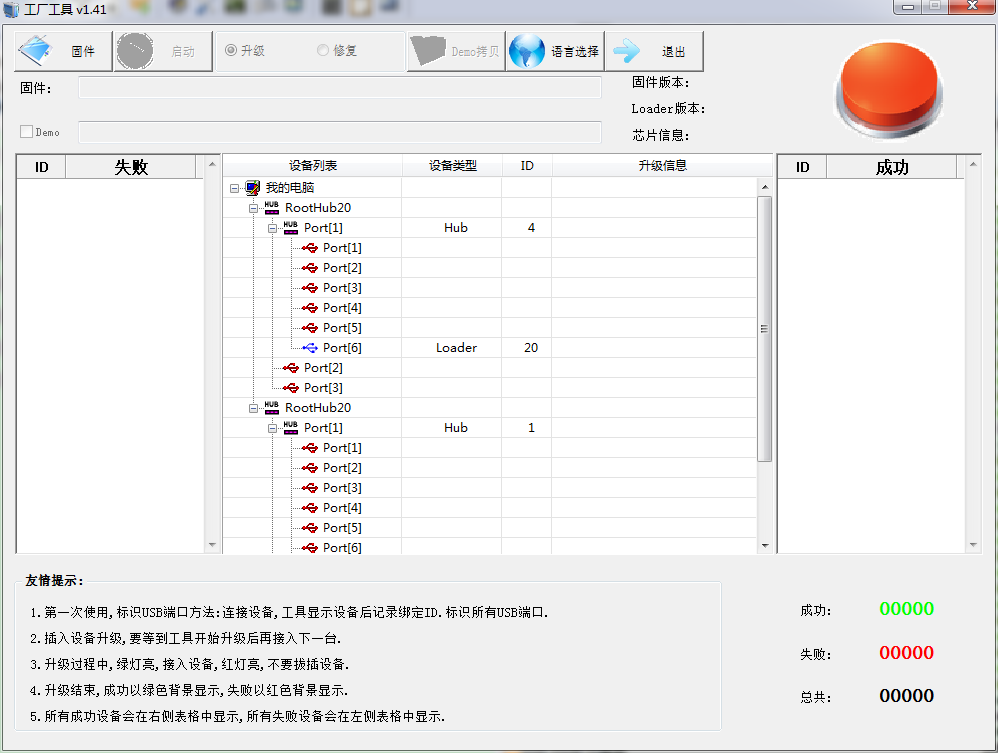This screenshot has height=753, width=998.
Task: Select the Port[1] hub icon with ID 1
Action: (291, 428)
